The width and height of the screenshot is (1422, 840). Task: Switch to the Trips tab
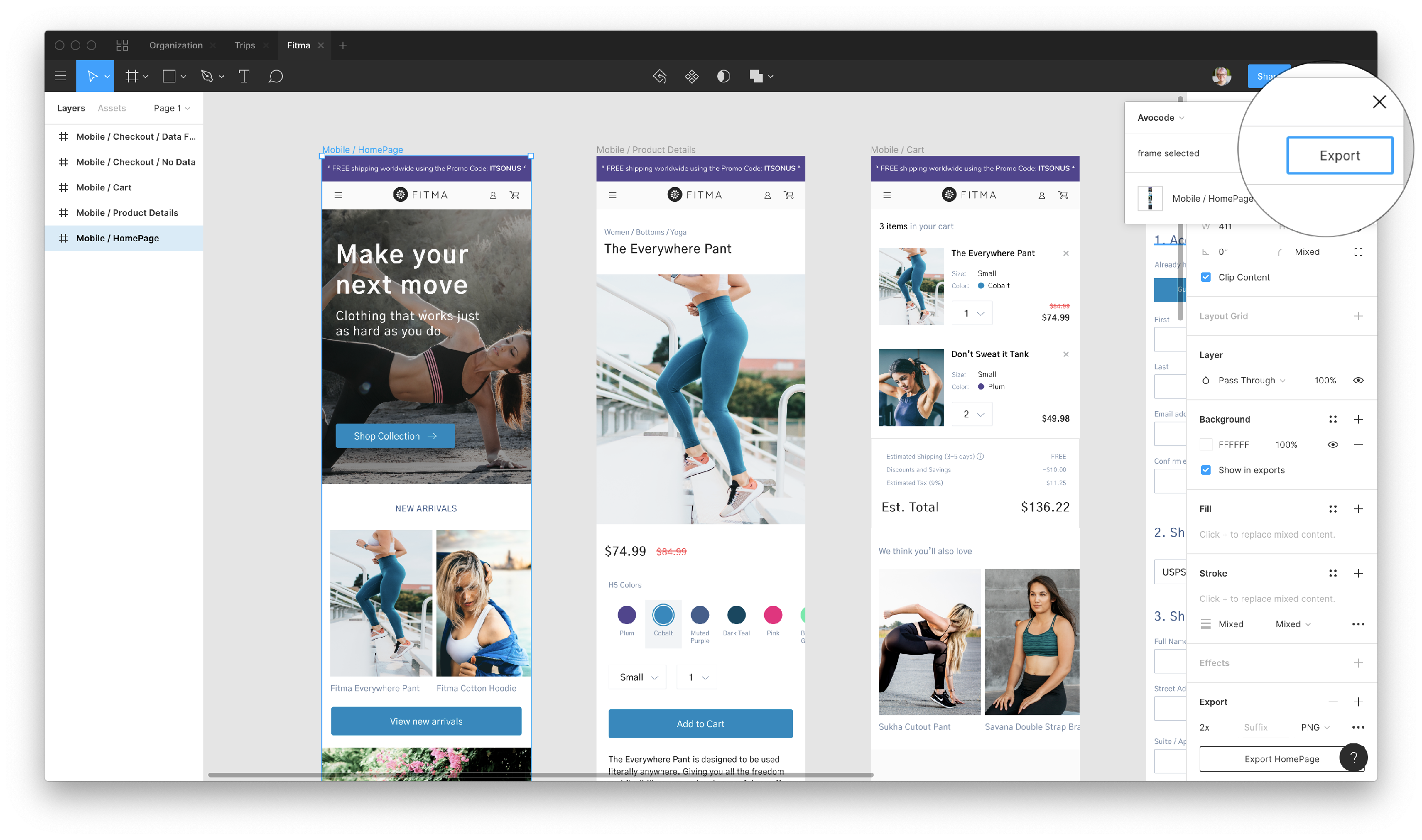245,45
